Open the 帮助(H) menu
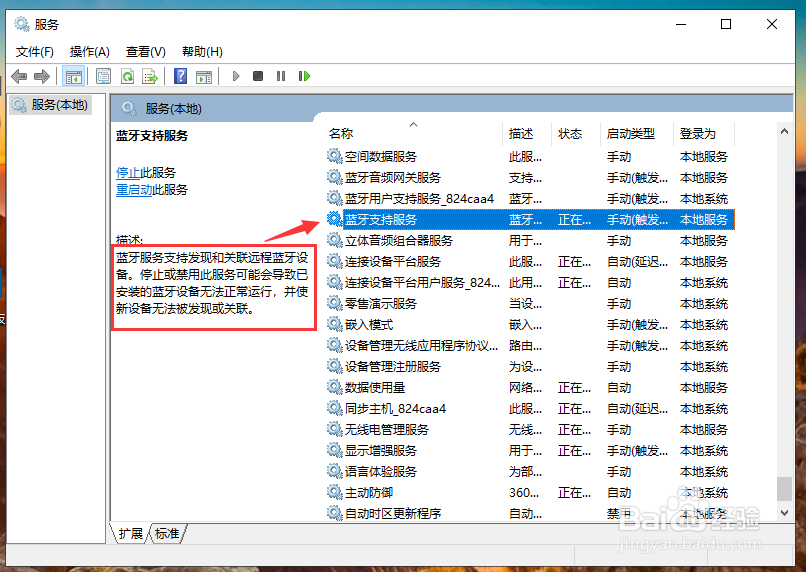 click(203, 52)
